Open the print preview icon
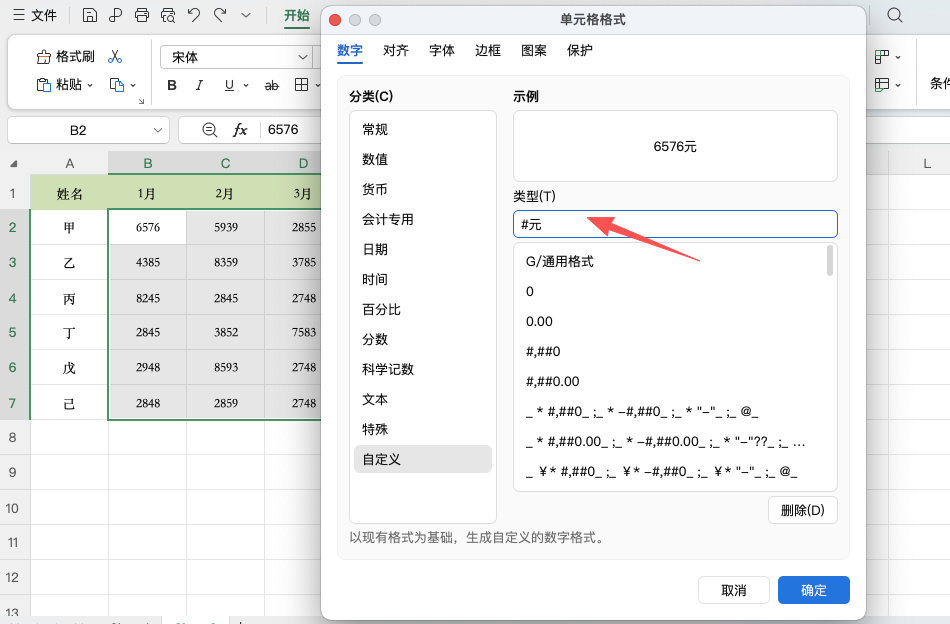Screen dimensions: 950x624 [x=168, y=15]
